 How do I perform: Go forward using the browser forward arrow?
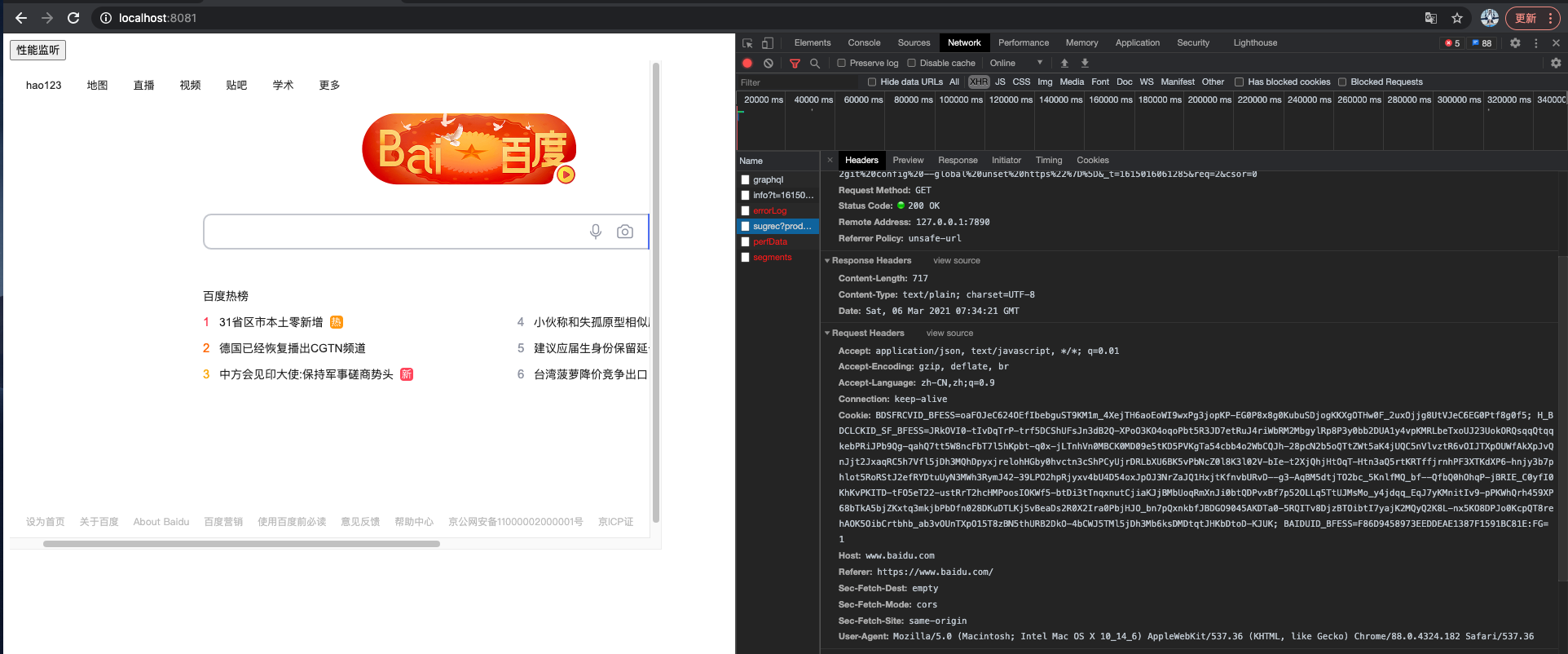point(47,18)
